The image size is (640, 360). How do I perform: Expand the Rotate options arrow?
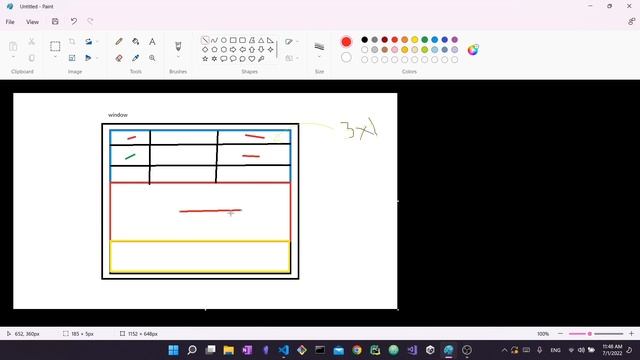click(x=97, y=42)
